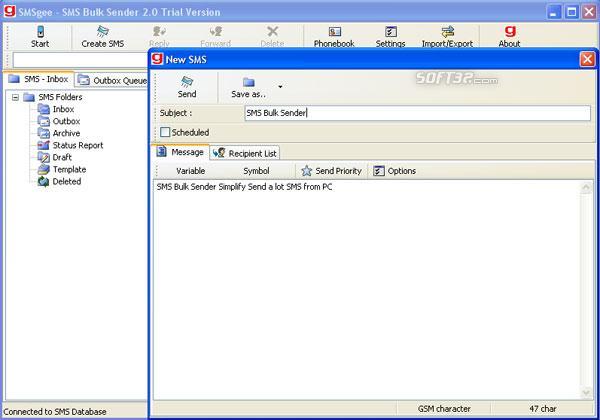Click the Send icon in New SMS
Viewport: 600px width, 420px height.
pos(187,81)
